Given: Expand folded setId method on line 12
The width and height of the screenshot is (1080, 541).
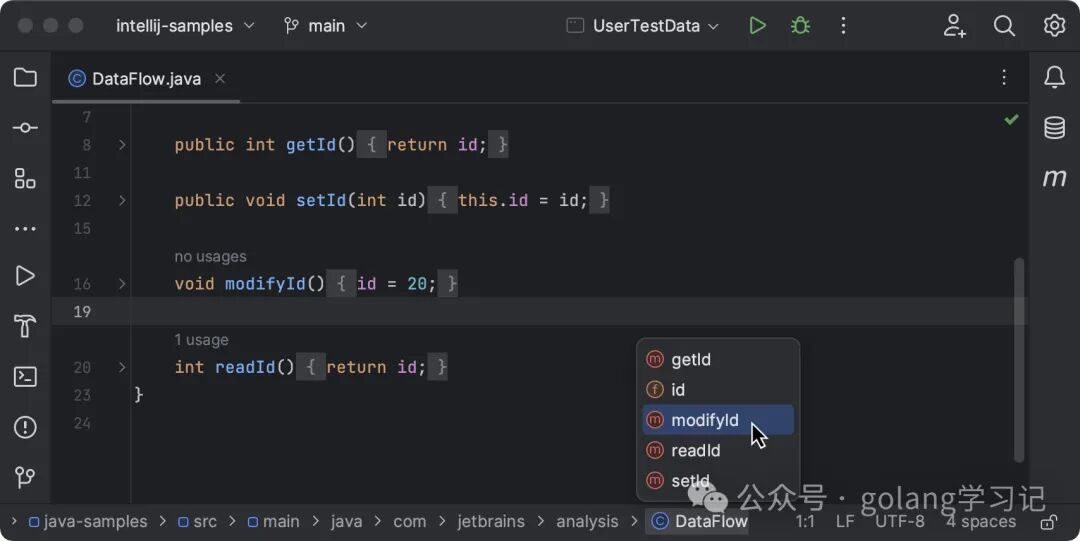Looking at the screenshot, I should (122, 201).
